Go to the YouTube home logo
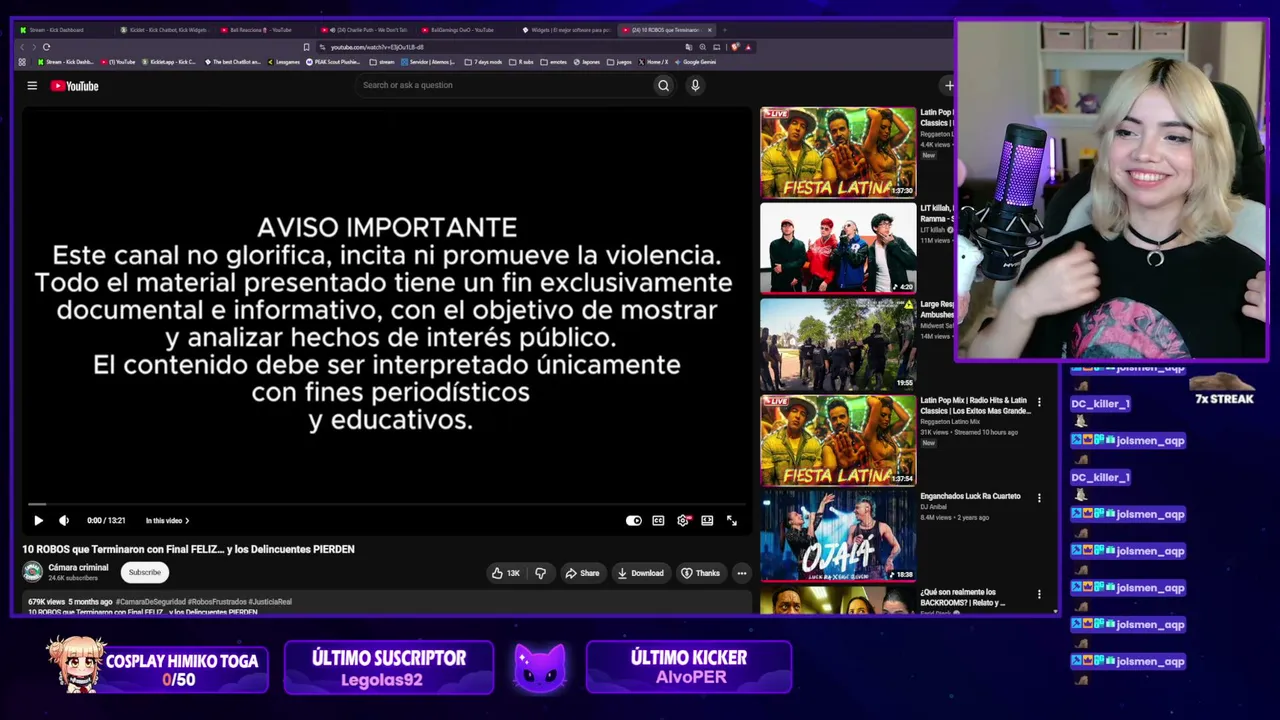1280x720 pixels. coord(75,86)
